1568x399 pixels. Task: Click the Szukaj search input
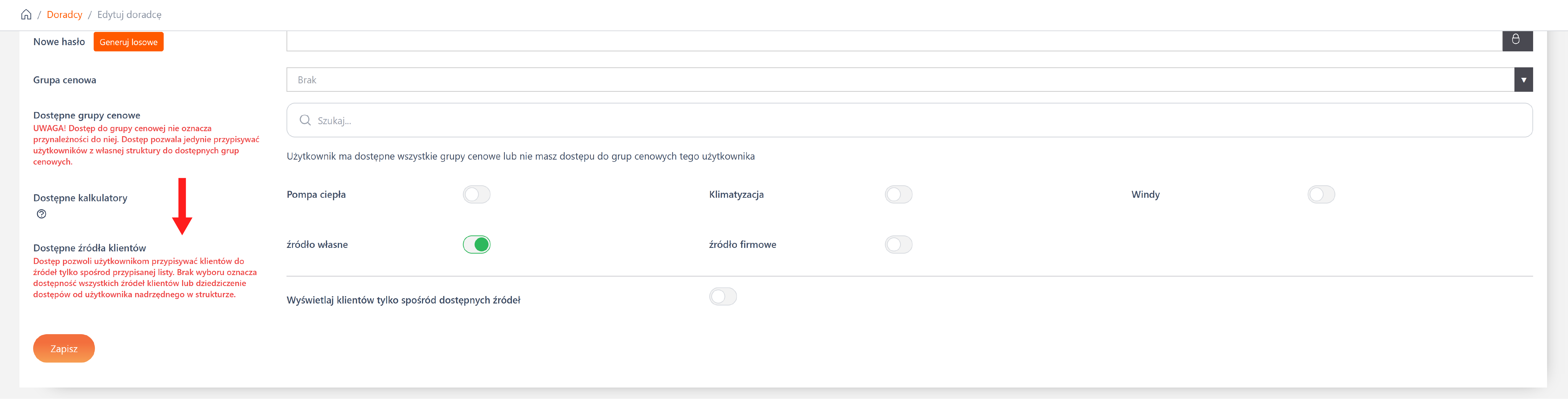pyautogui.click(x=913, y=121)
